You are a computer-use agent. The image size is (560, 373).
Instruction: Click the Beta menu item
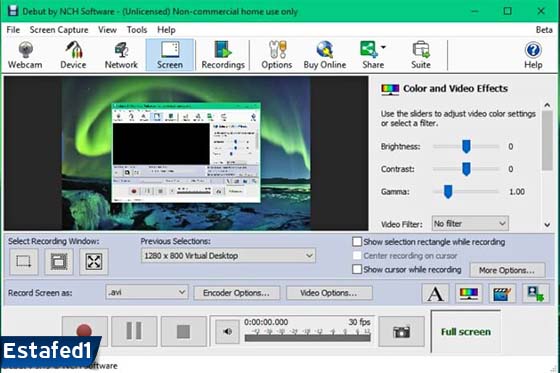point(544,30)
